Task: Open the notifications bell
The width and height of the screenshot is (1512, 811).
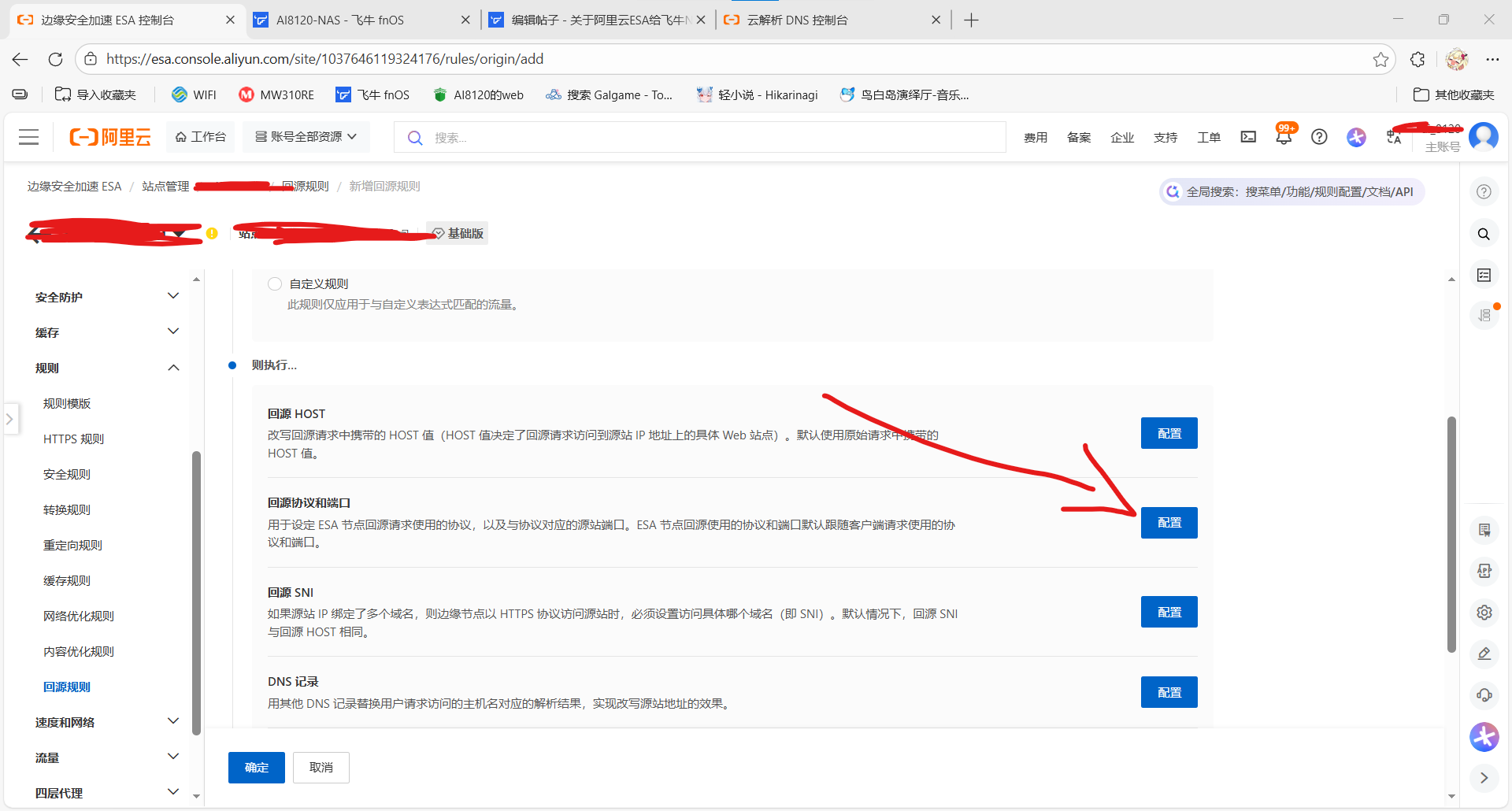Action: pyautogui.click(x=1284, y=137)
